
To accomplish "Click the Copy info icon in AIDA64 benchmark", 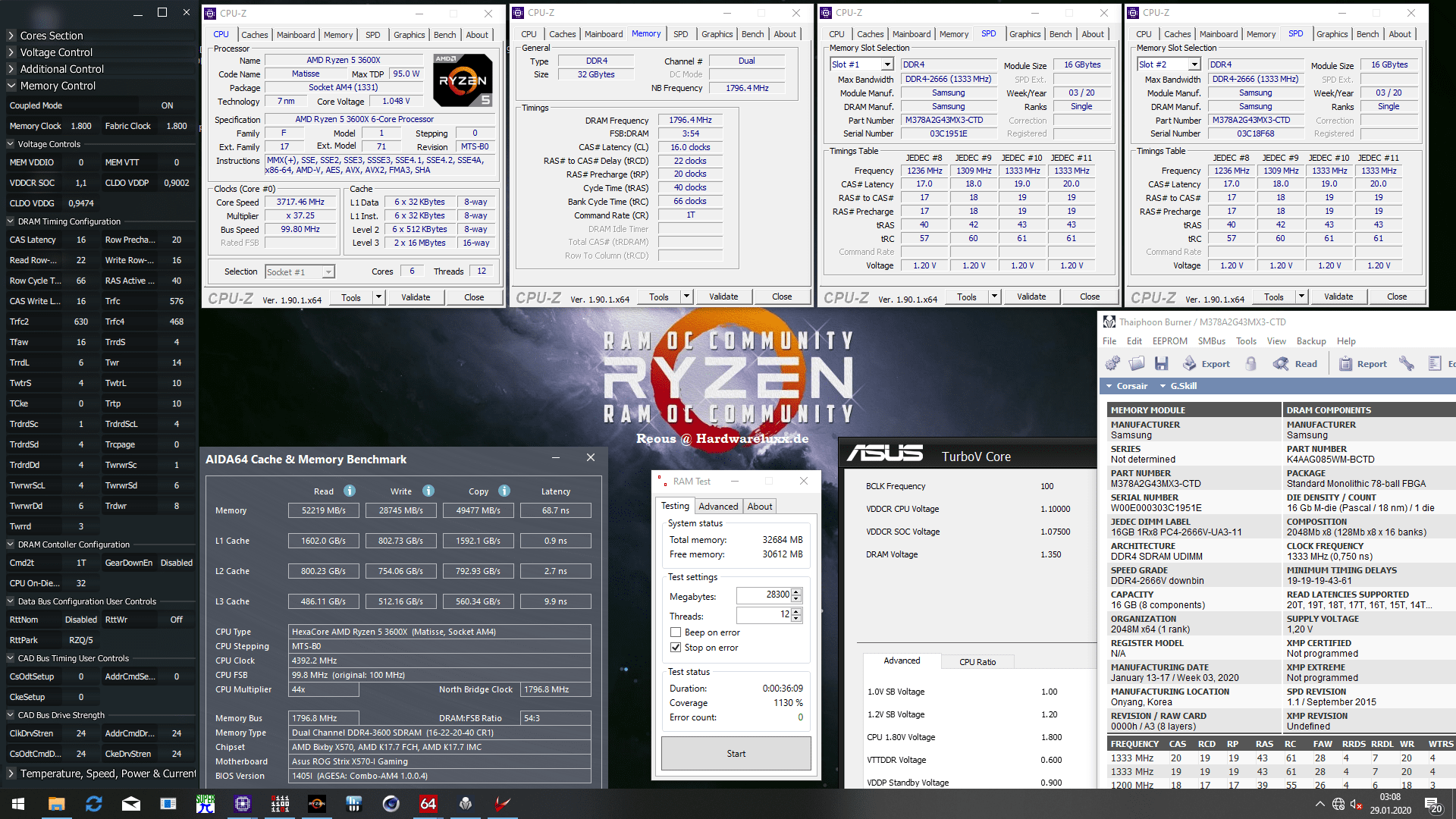I will click(x=504, y=491).
